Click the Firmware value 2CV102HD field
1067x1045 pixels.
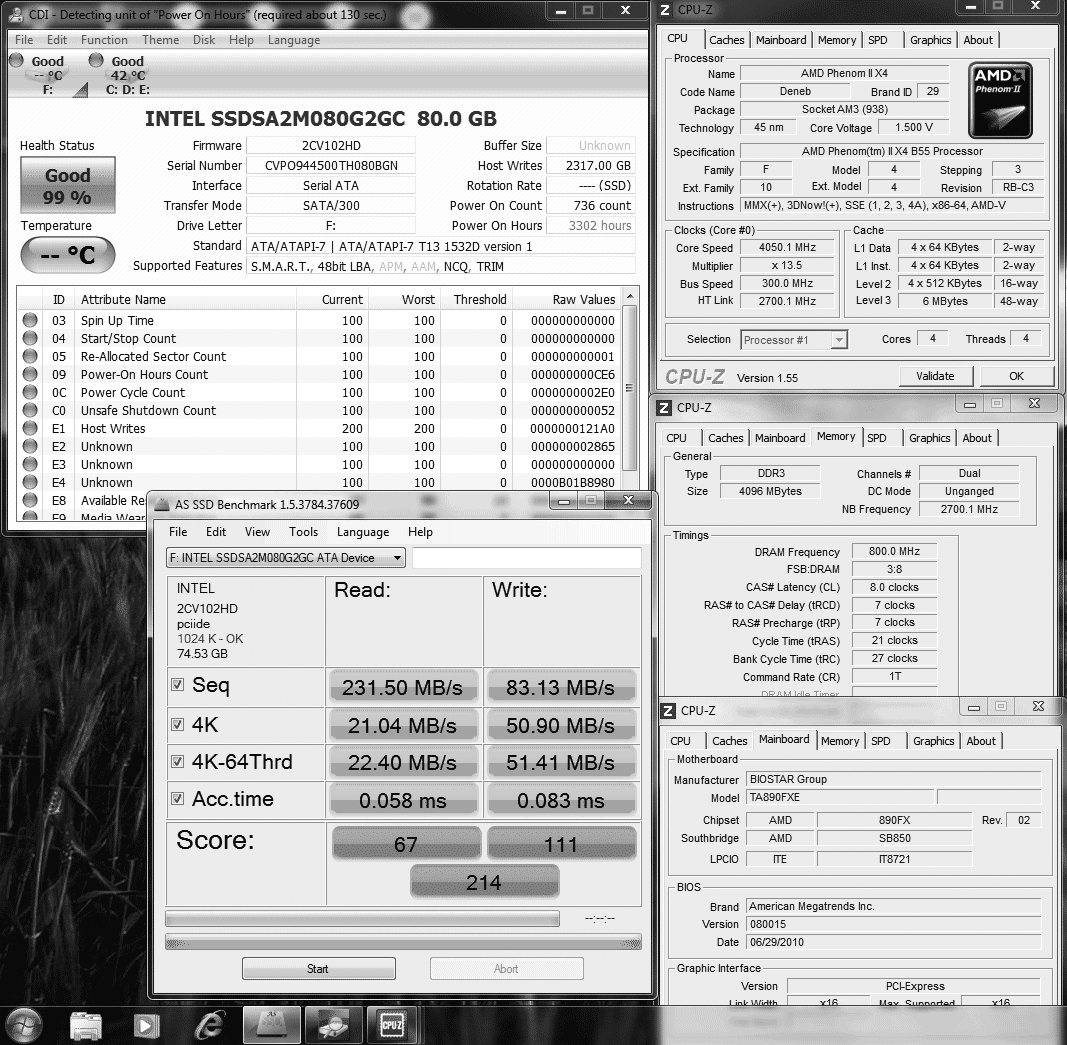331,146
